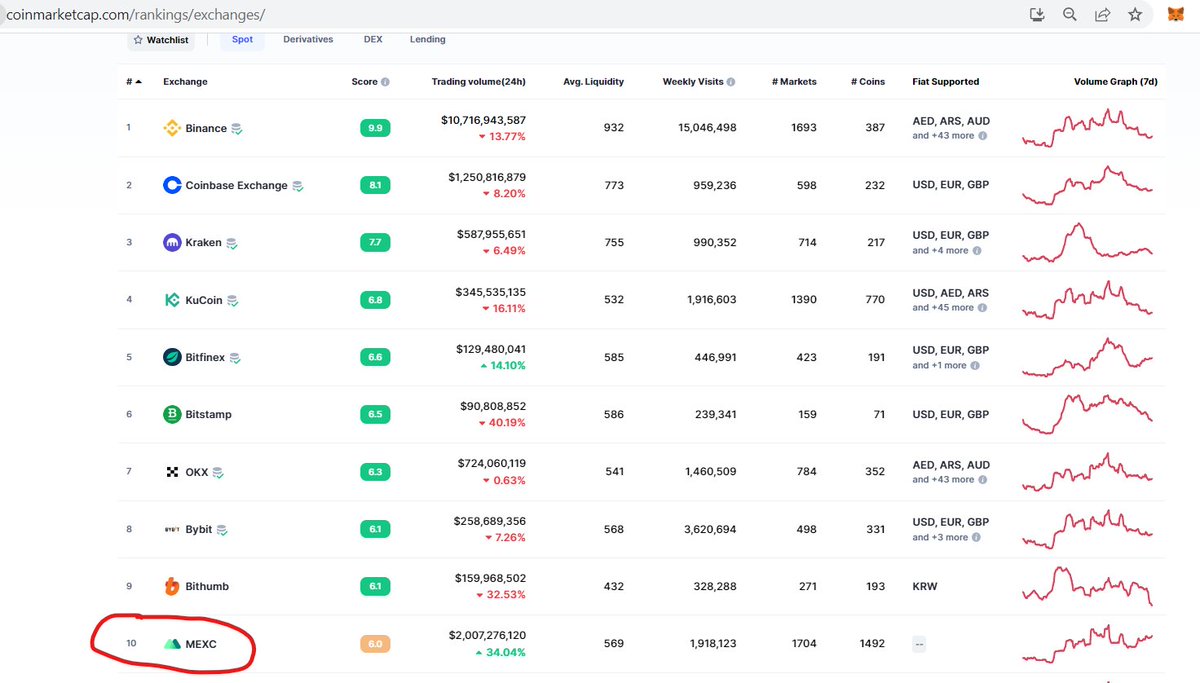Click the proof-of-reserves badge beside Bybit
Screen dimensions: 1200x683
pyautogui.click(x=222, y=530)
